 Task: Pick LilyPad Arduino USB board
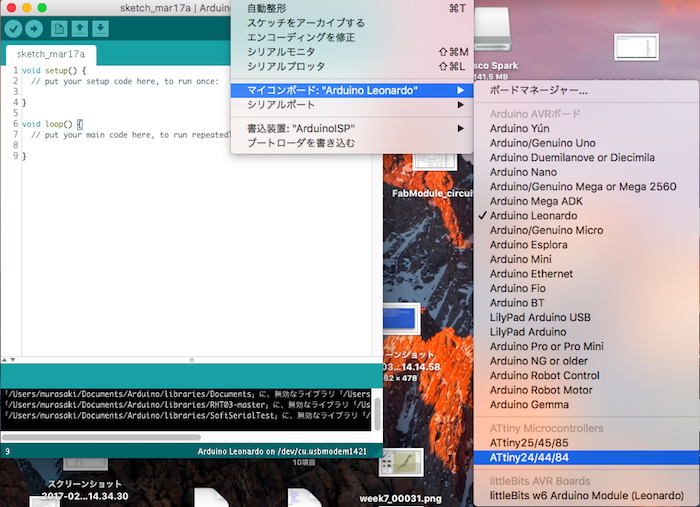586,317
